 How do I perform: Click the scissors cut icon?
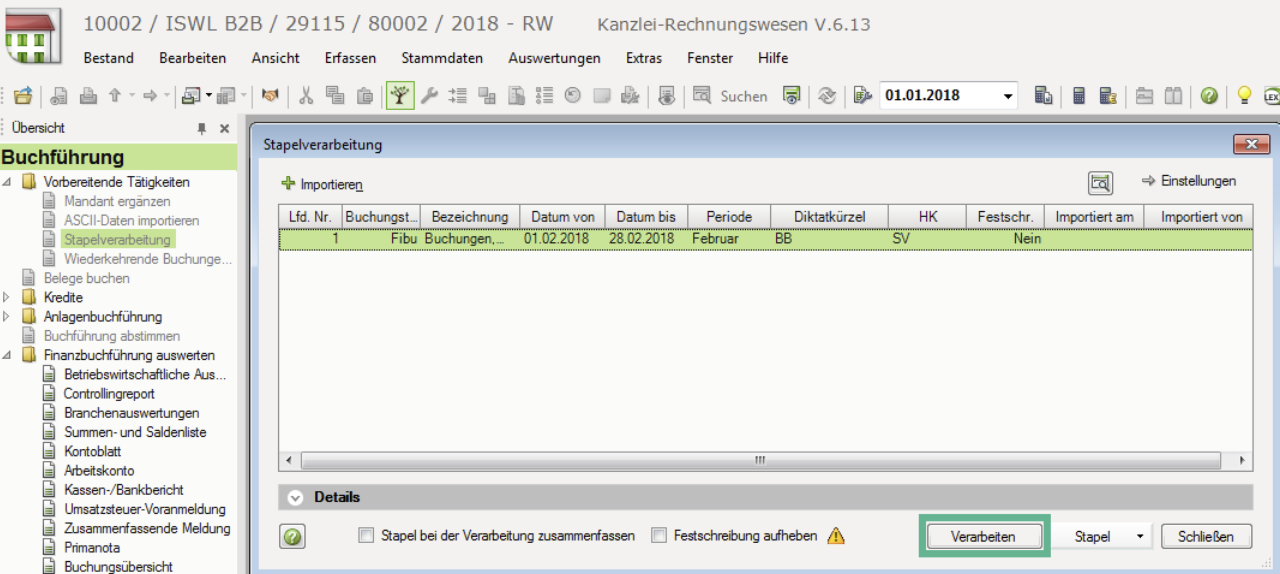(x=307, y=96)
